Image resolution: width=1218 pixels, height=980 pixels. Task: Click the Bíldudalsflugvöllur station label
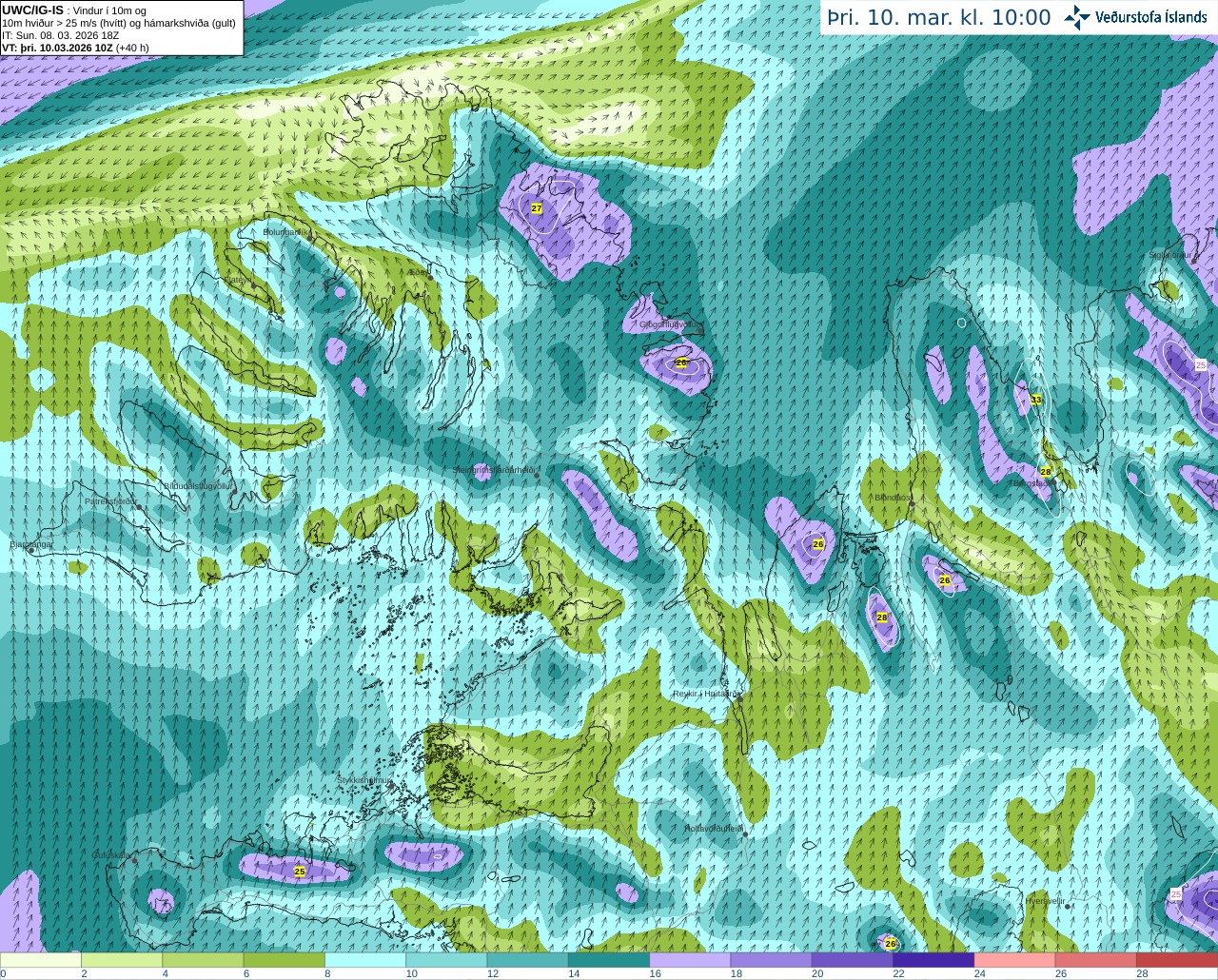click(x=198, y=485)
